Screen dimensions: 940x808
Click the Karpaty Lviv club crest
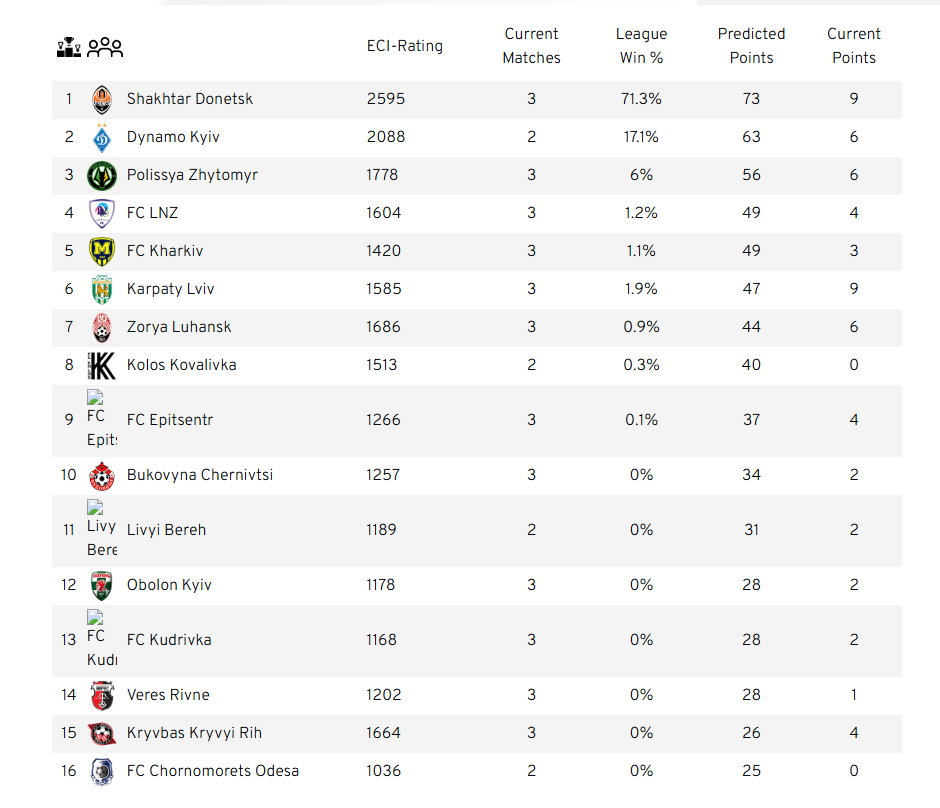102,290
